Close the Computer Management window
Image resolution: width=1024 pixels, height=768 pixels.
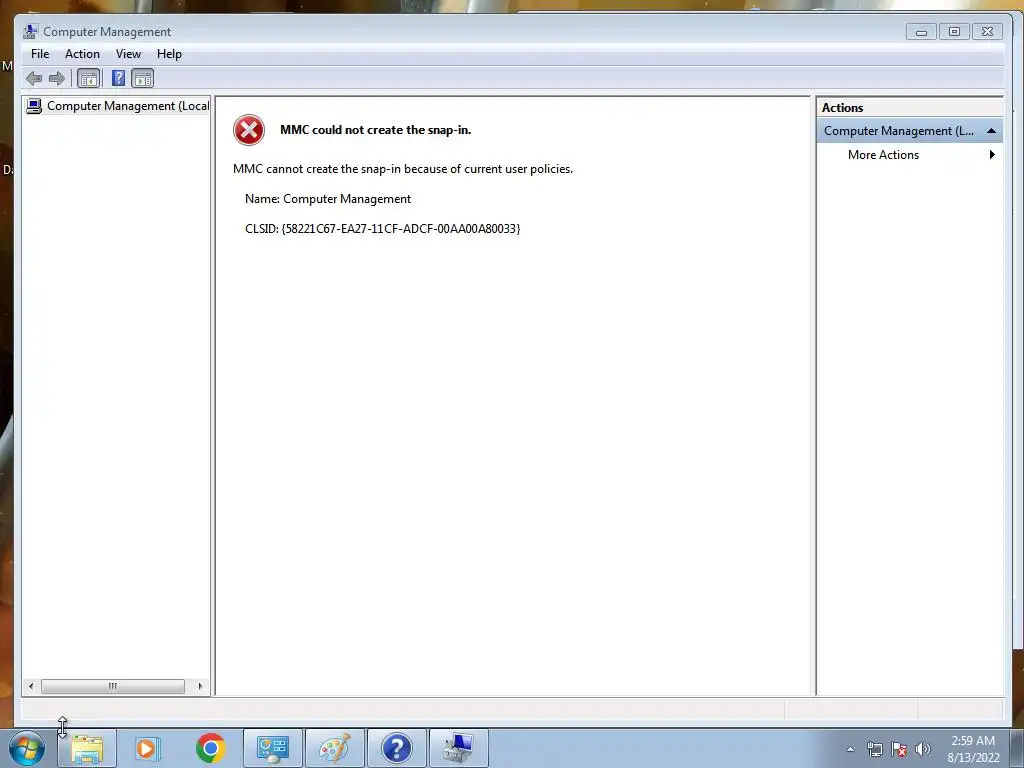point(987,31)
